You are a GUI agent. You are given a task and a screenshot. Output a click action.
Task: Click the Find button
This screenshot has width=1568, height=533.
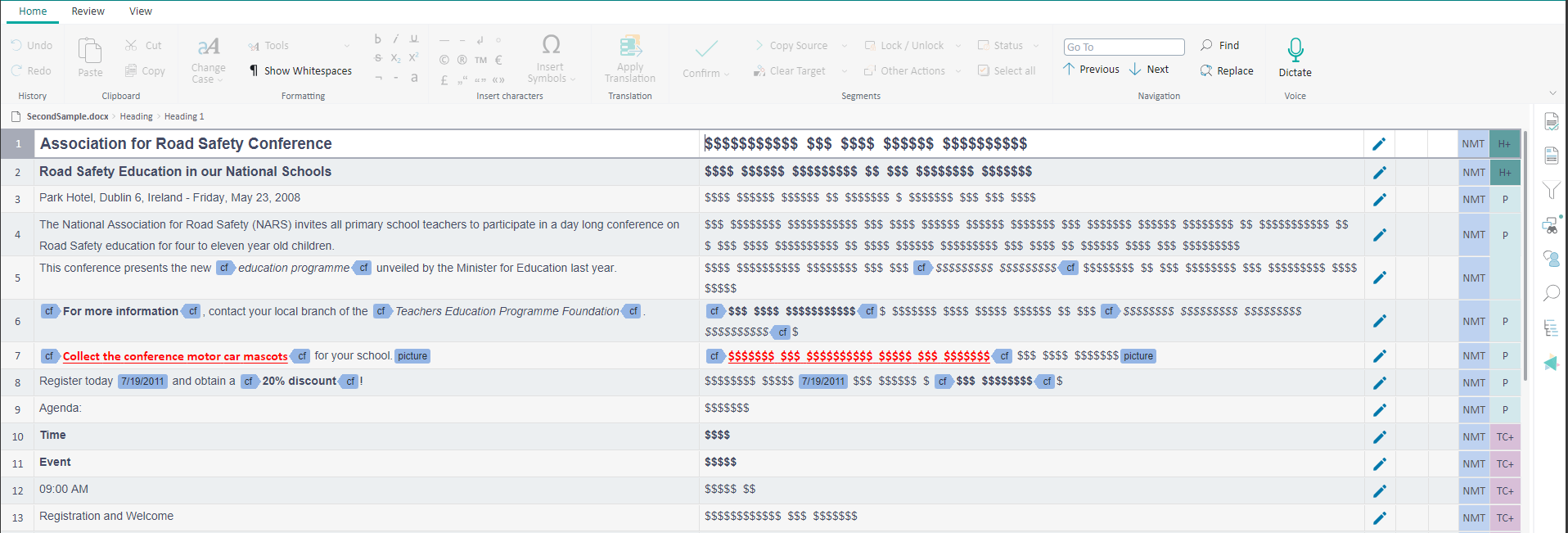[1219, 46]
